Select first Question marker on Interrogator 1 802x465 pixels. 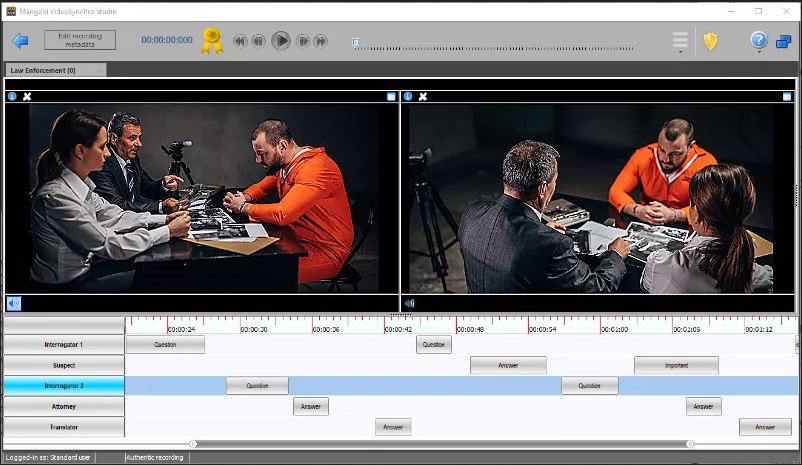[x=165, y=345]
